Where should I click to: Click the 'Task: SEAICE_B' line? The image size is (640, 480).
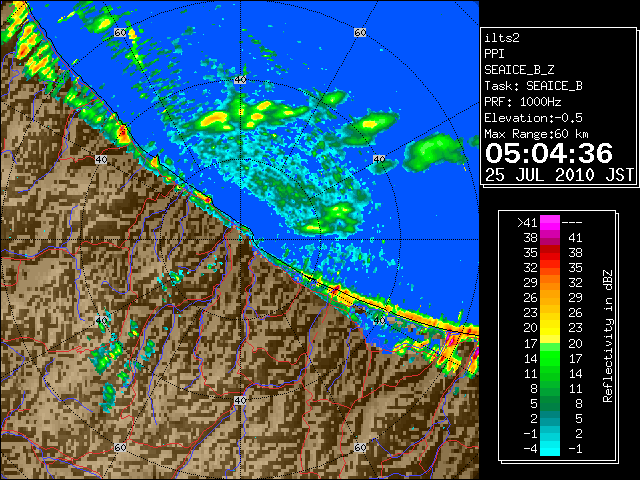click(x=533, y=86)
